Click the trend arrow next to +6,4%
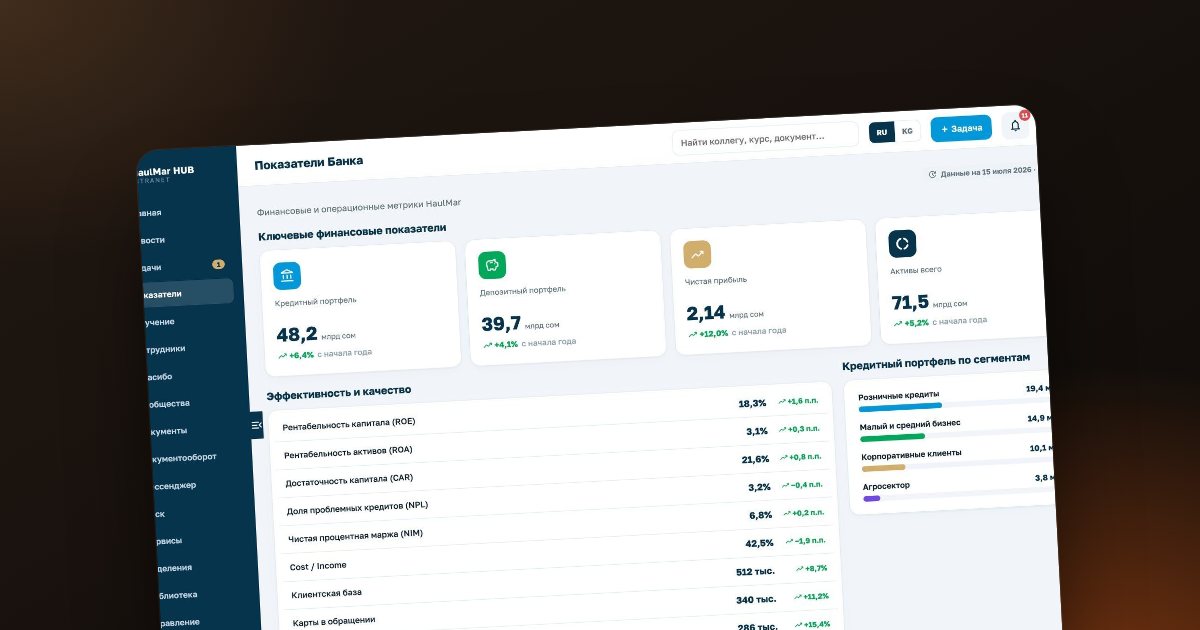 [x=282, y=356]
